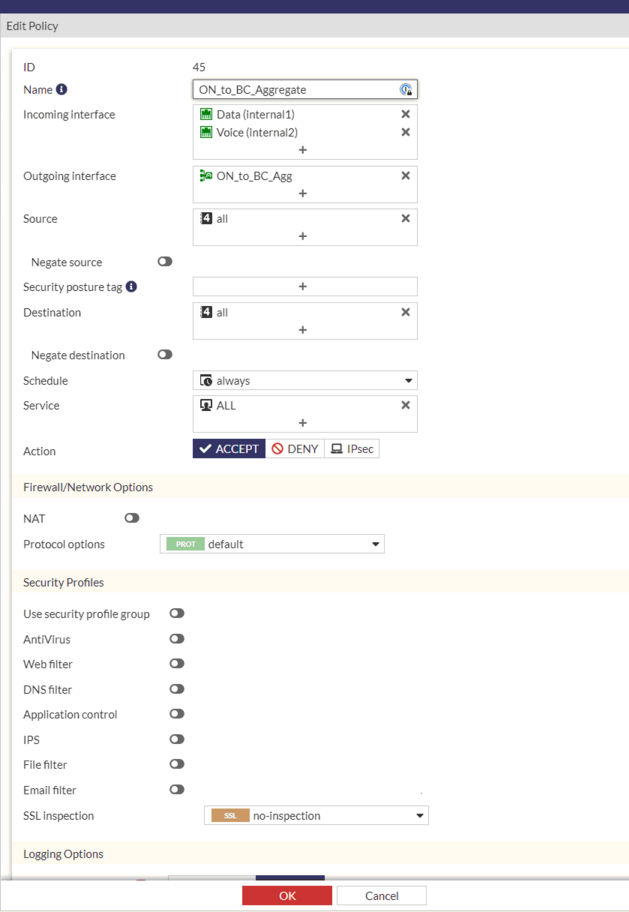
Task: Remove Data (internal1) from incoming interface
Action: pos(405,114)
